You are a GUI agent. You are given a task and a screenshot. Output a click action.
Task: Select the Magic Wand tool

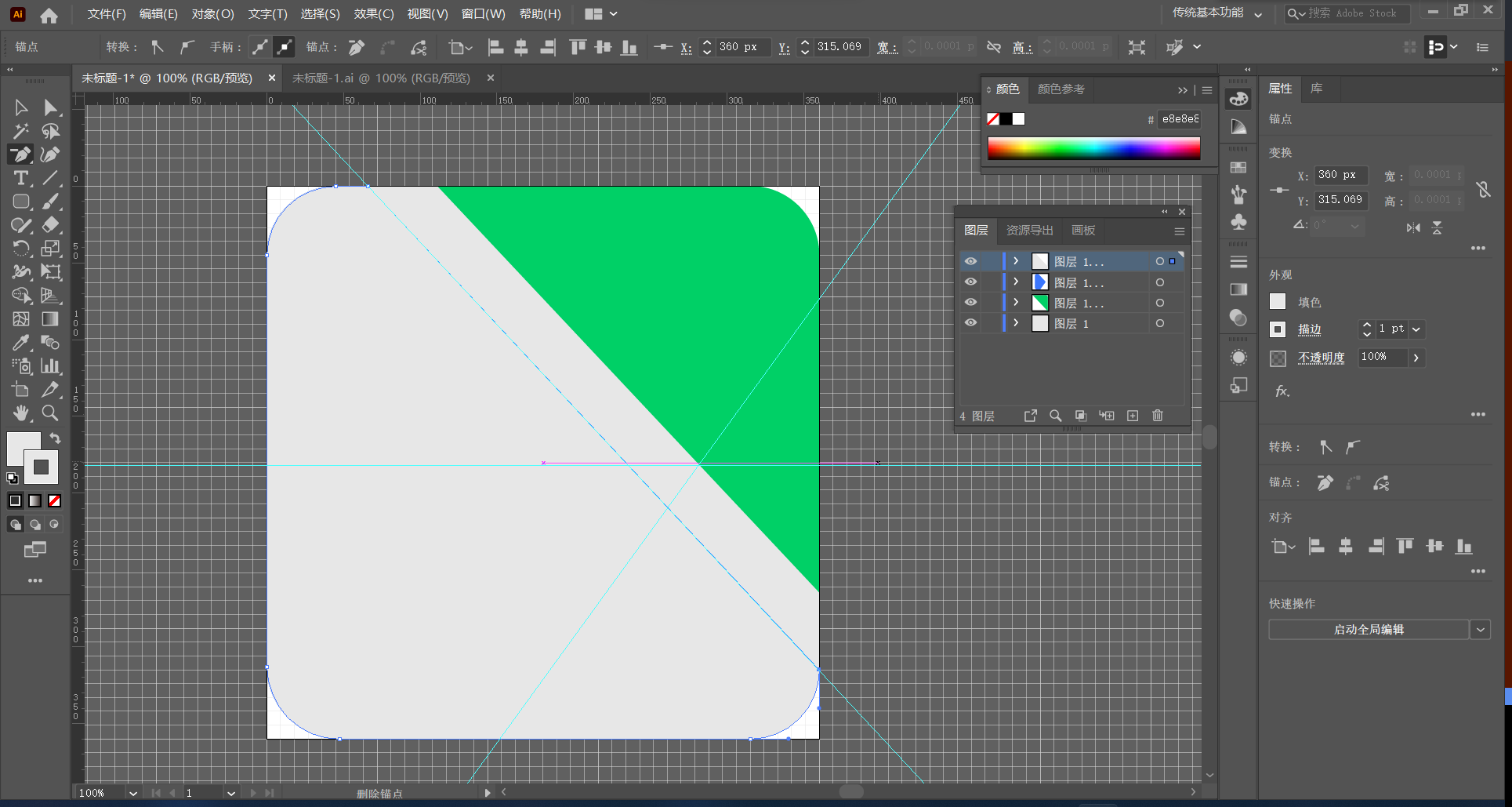tap(21, 131)
